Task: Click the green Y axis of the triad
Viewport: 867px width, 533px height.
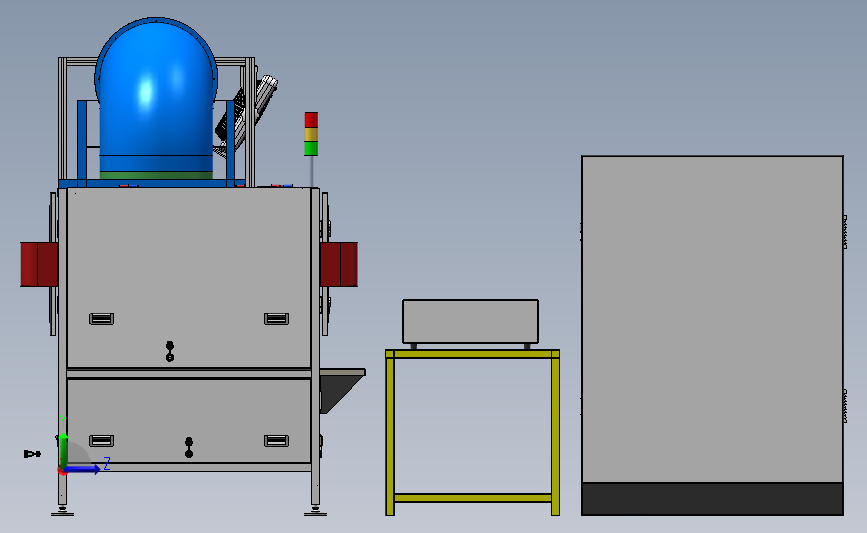Action: tap(64, 449)
